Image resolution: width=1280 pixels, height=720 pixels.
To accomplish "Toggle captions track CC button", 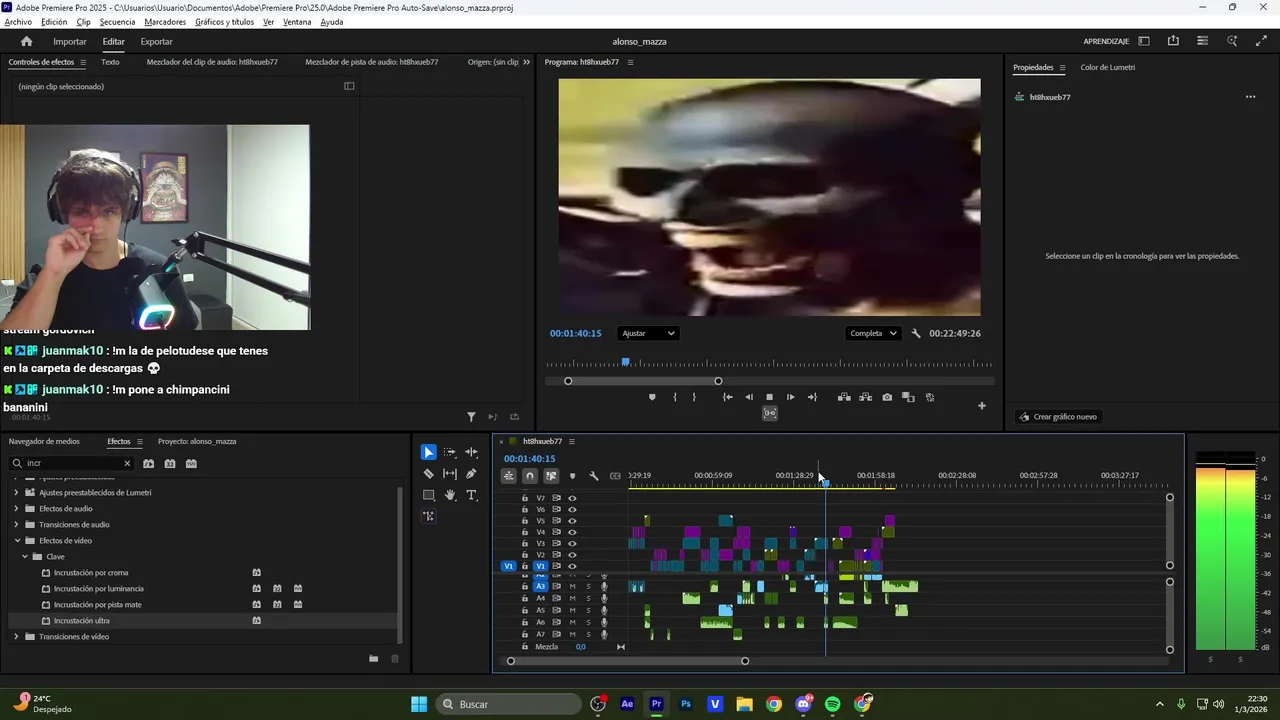I will (615, 476).
